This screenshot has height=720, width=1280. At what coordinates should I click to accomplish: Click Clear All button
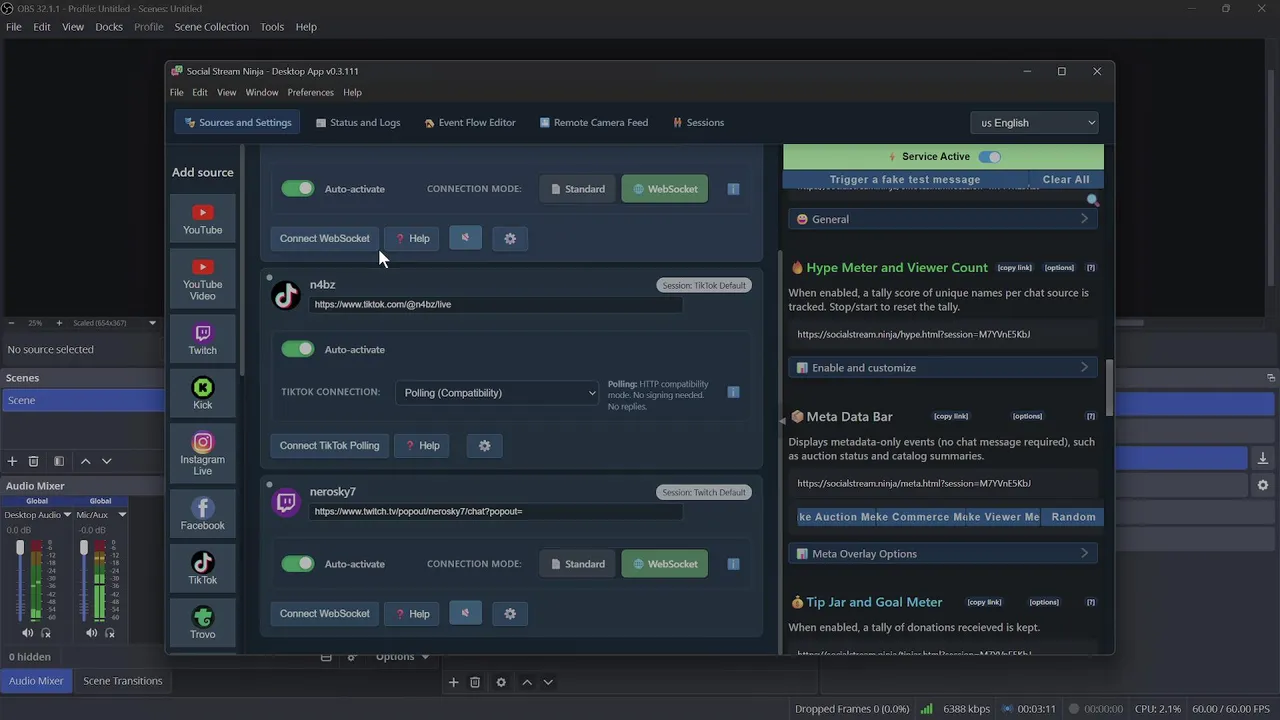tap(1066, 180)
